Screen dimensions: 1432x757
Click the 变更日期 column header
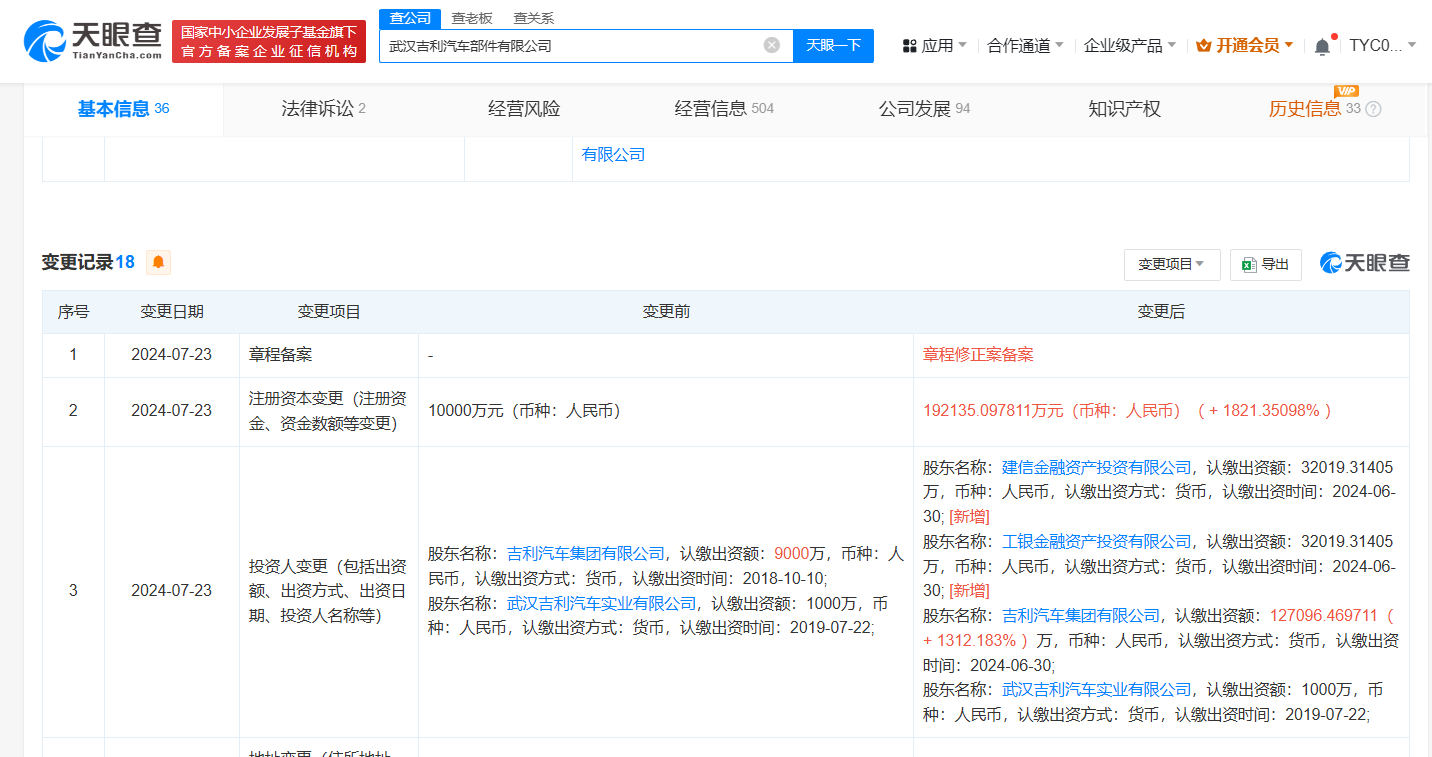172,312
